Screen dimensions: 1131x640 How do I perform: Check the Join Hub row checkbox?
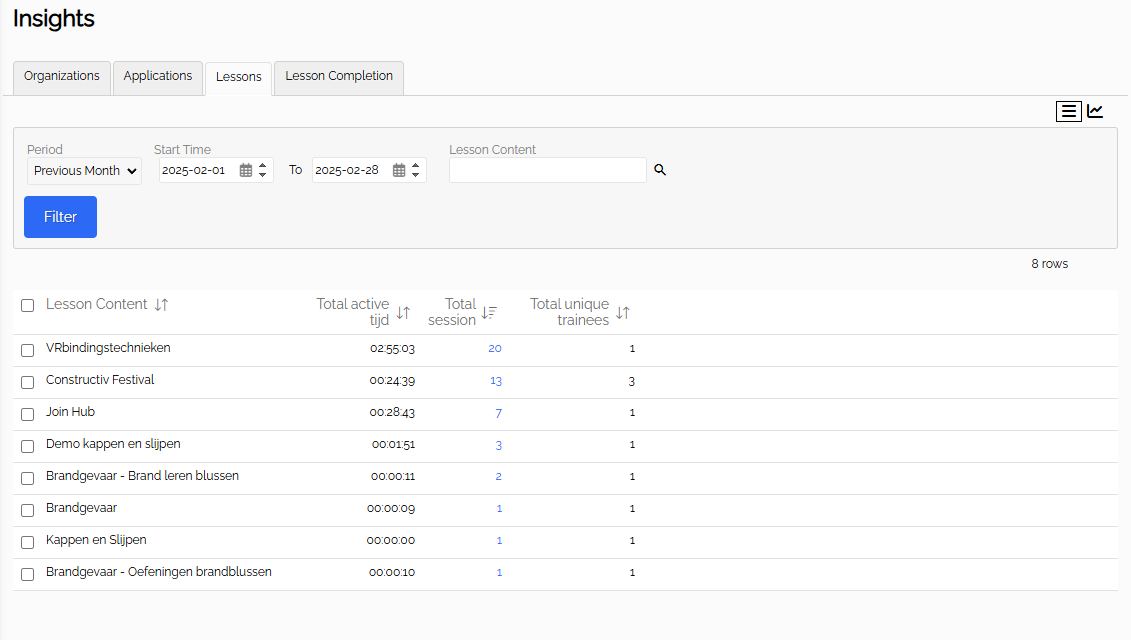pyautogui.click(x=27, y=414)
